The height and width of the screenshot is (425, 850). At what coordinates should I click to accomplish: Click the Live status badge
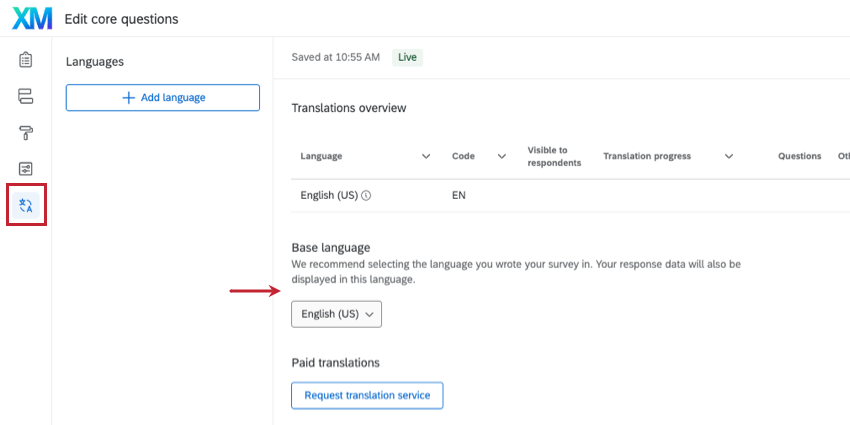[x=407, y=57]
